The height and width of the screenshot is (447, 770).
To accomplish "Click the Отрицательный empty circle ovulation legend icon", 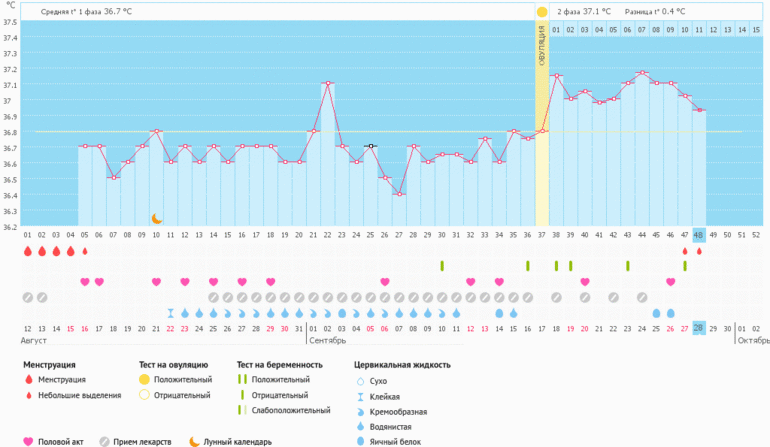I will tap(144, 395).
